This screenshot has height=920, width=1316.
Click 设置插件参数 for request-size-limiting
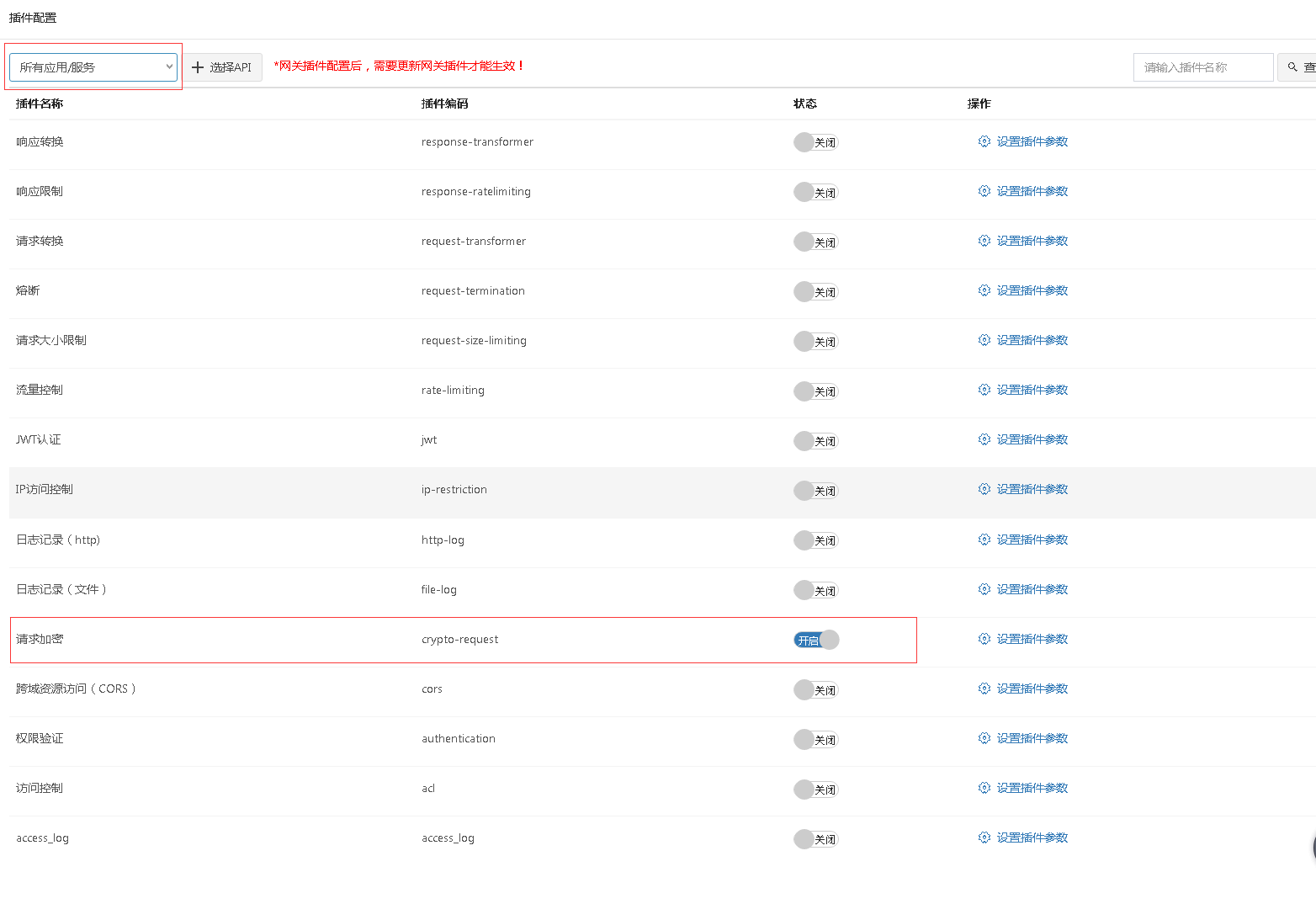click(x=1032, y=340)
